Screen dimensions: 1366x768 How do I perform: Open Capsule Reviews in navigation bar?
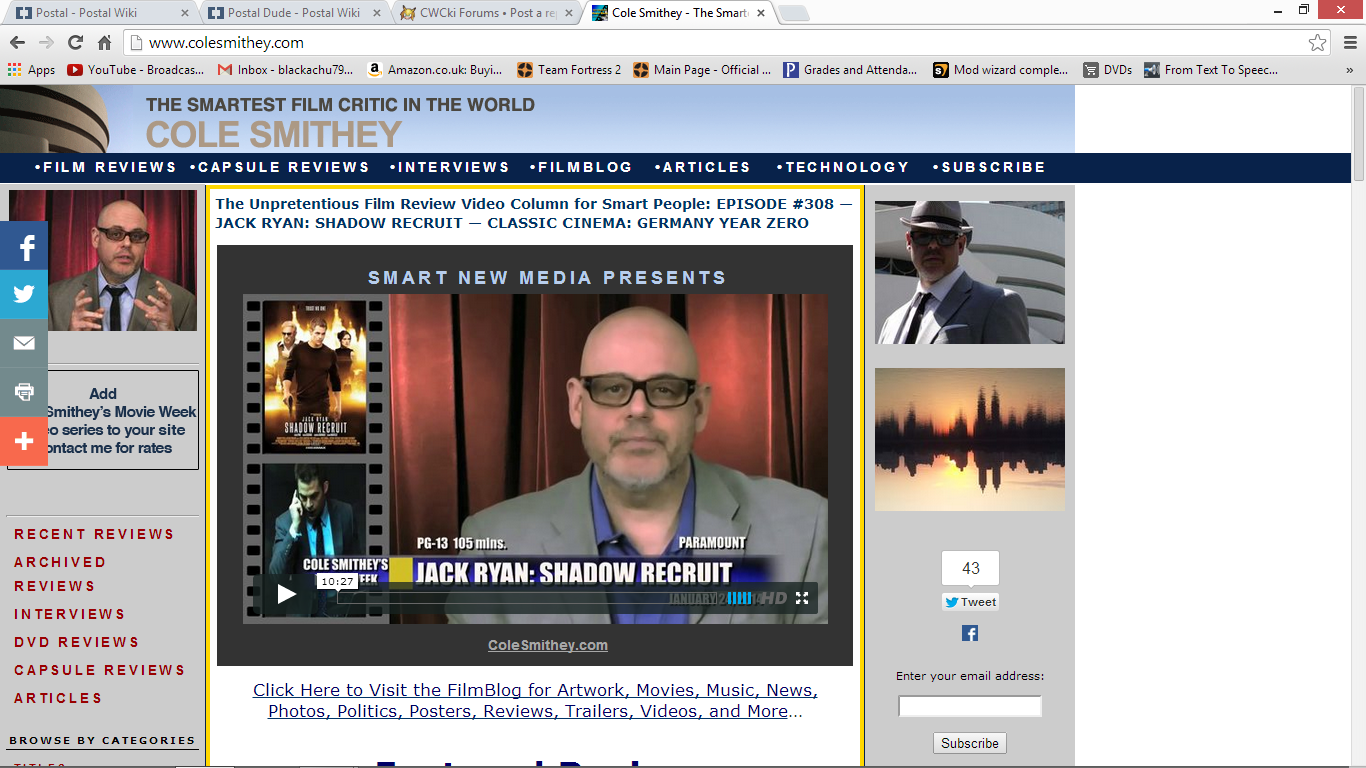280,167
